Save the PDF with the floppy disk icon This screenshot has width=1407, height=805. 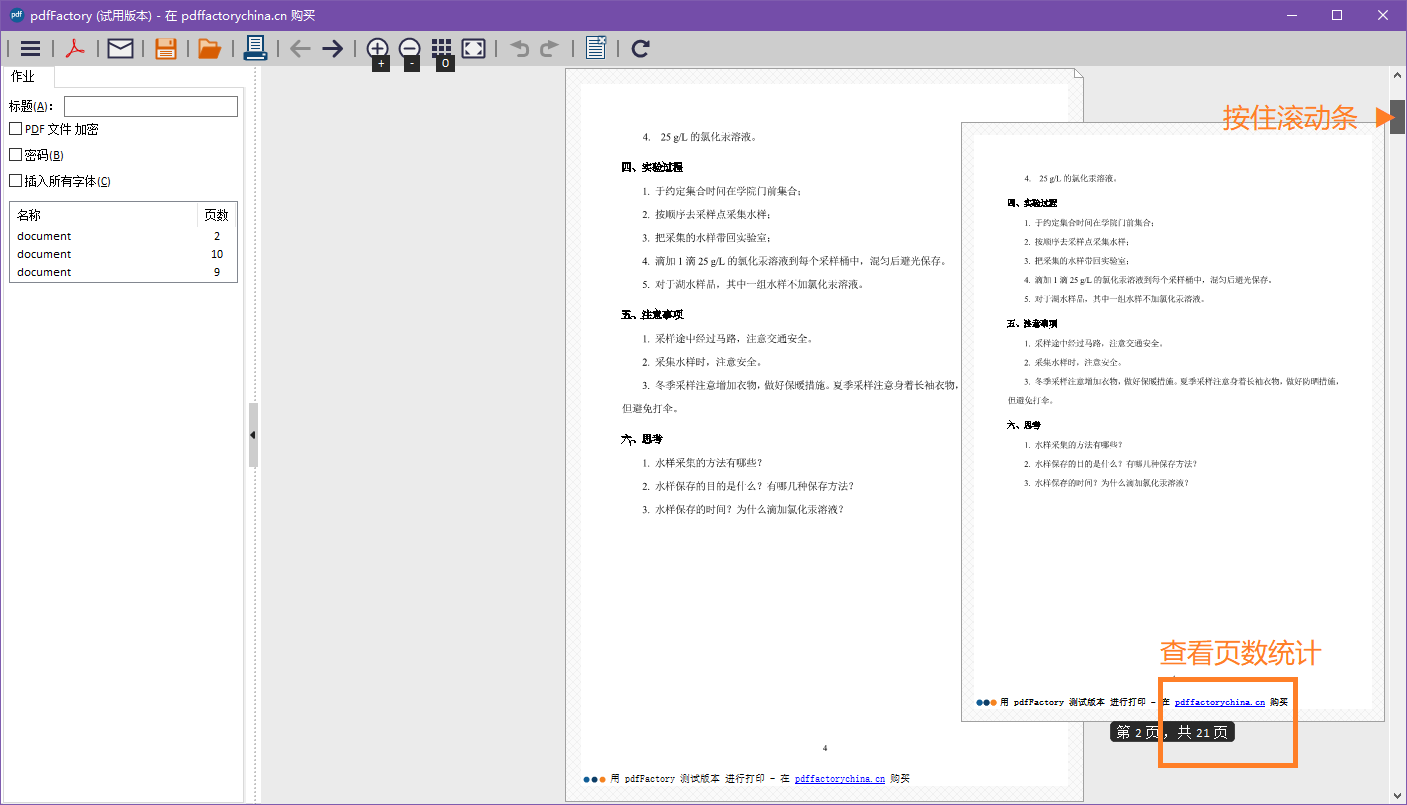click(x=166, y=48)
